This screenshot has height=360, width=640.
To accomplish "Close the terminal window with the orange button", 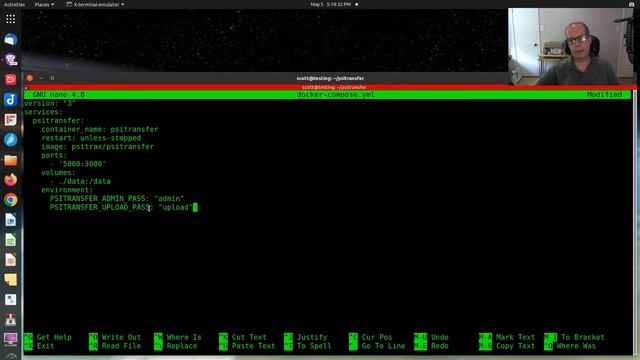I will pyautogui.click(x=30, y=78).
